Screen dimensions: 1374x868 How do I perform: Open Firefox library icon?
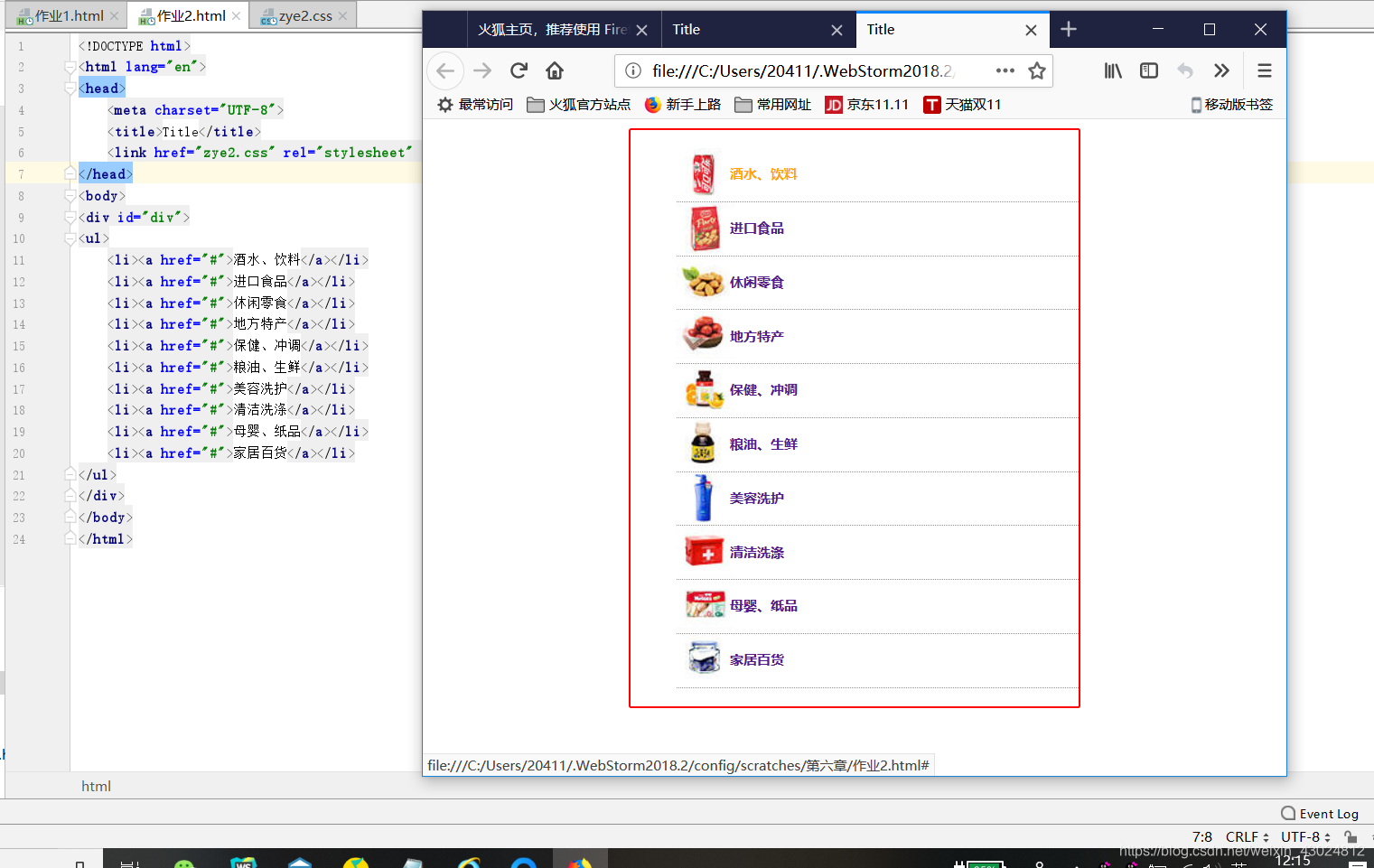tap(1113, 70)
